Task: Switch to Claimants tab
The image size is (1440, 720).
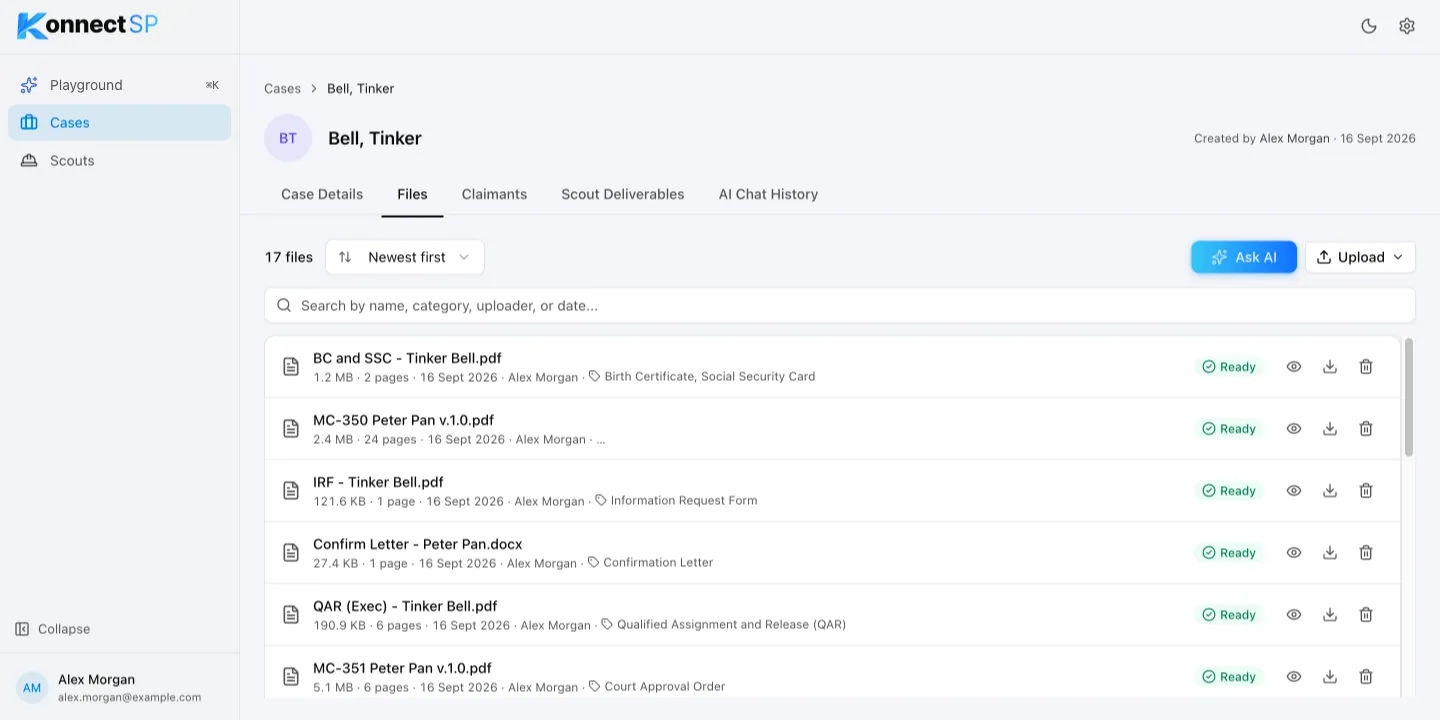Action: [494, 194]
